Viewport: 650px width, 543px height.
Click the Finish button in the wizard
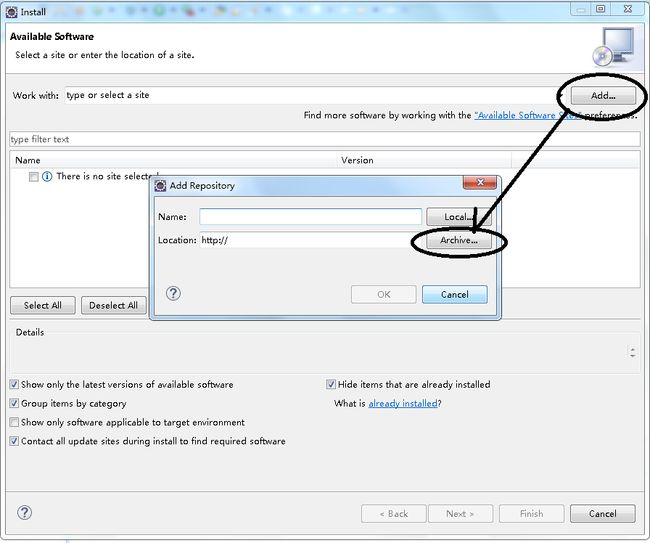click(531, 514)
